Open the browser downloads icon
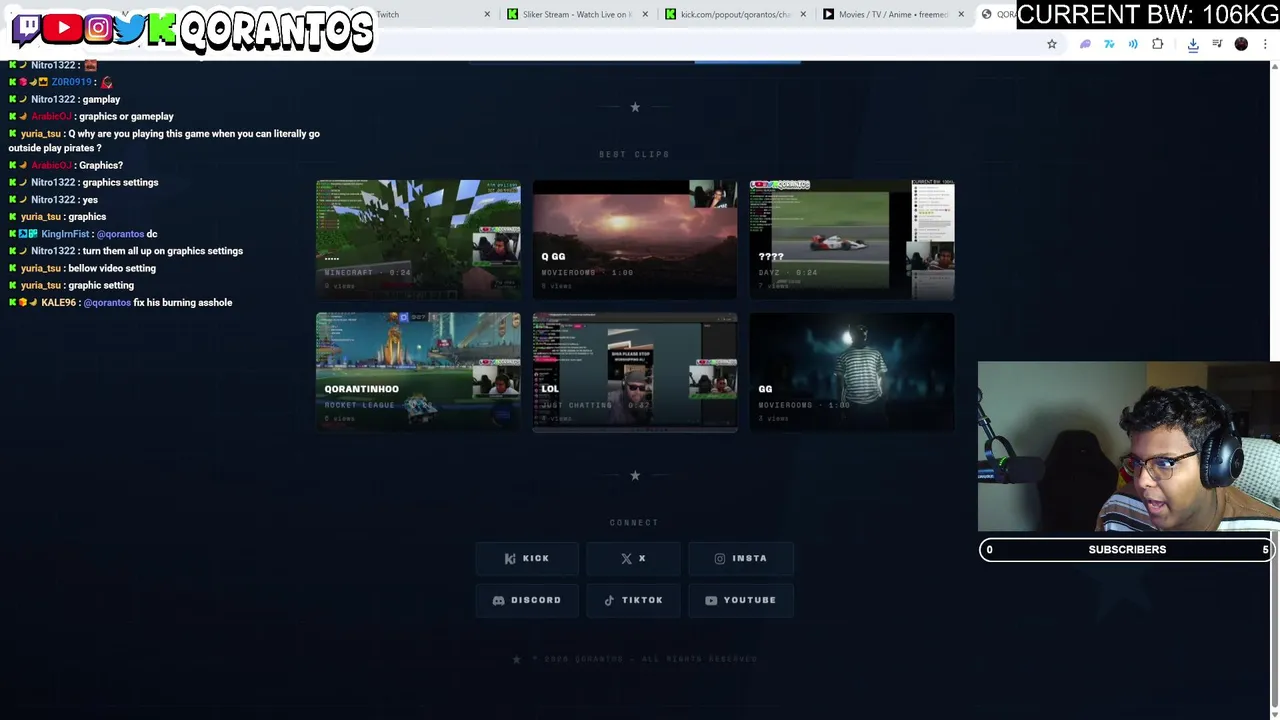The height and width of the screenshot is (720, 1280). (1193, 44)
